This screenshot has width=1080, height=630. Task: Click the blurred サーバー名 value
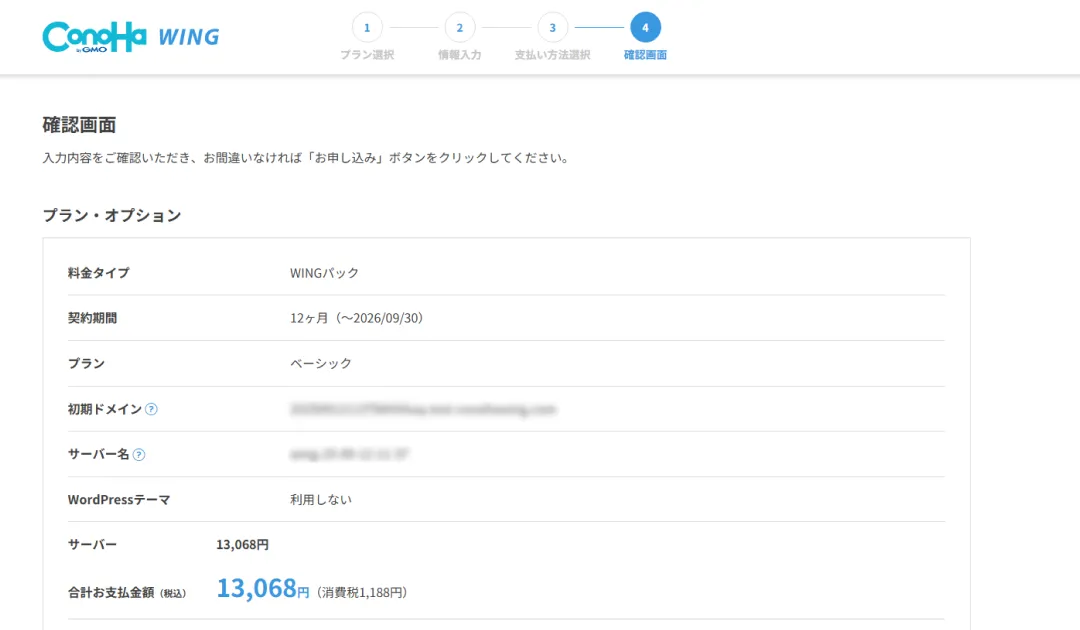pos(349,454)
